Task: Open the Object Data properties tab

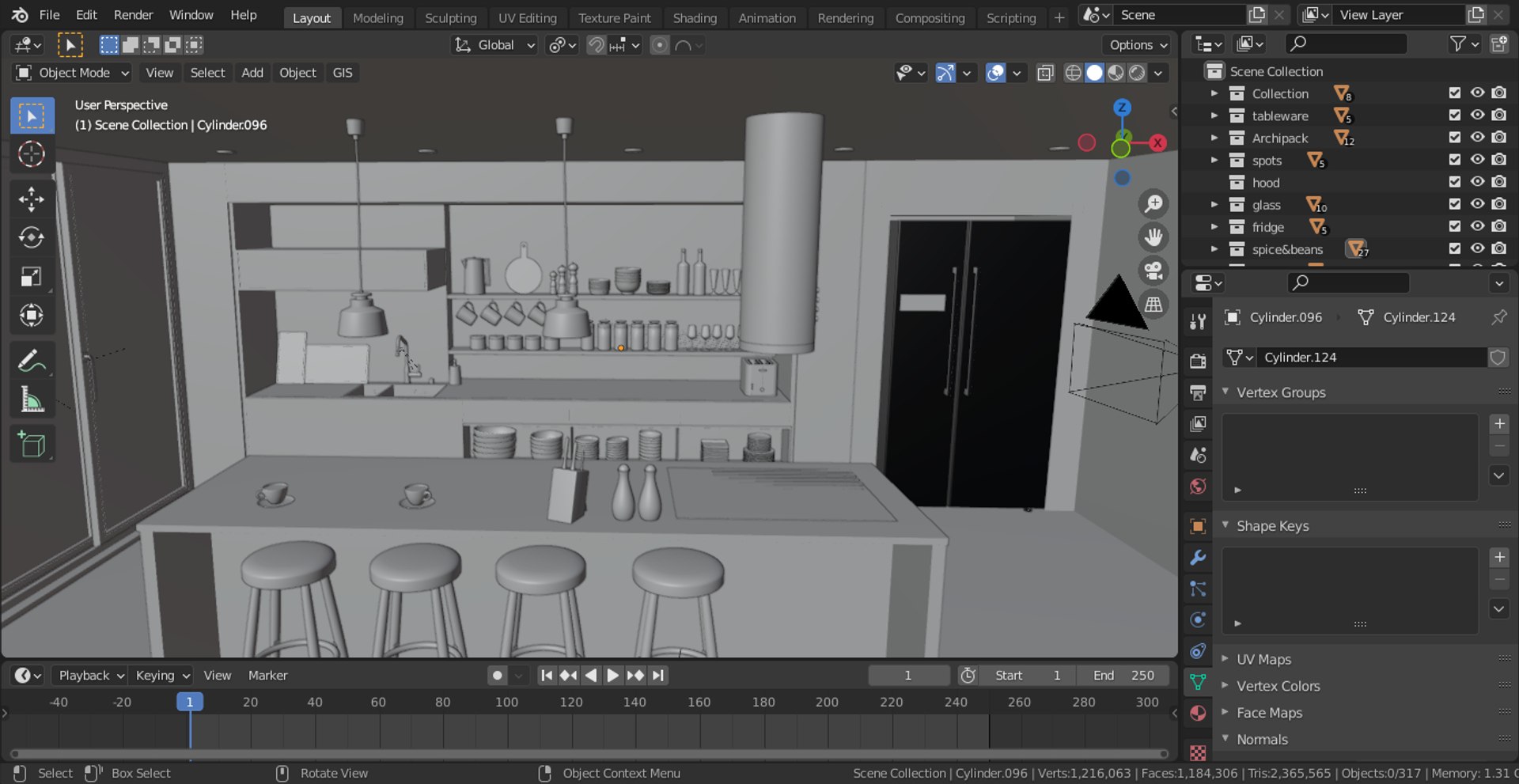Action: (x=1198, y=681)
